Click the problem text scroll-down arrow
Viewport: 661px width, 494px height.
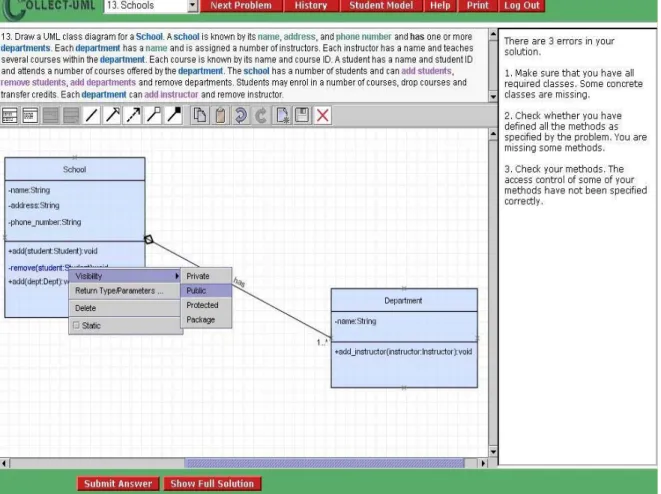(493, 97)
